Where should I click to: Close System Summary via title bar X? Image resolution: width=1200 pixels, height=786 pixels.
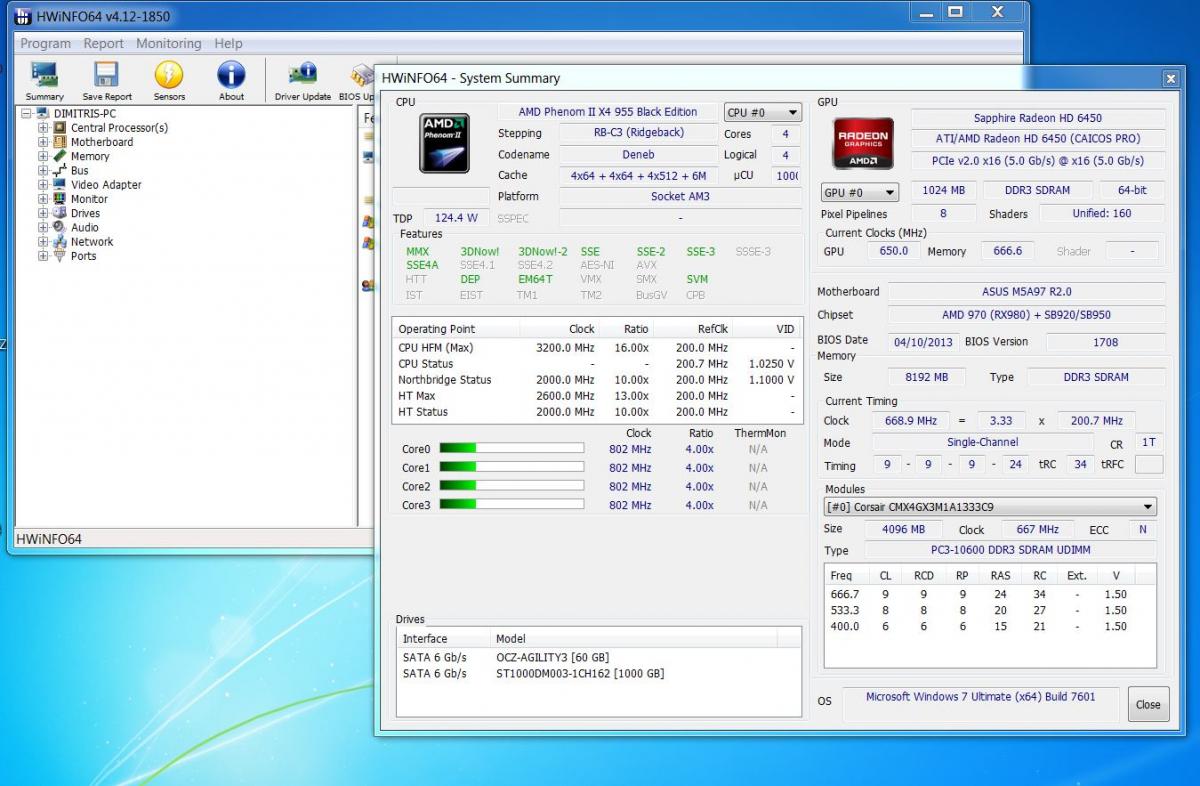(1170, 78)
